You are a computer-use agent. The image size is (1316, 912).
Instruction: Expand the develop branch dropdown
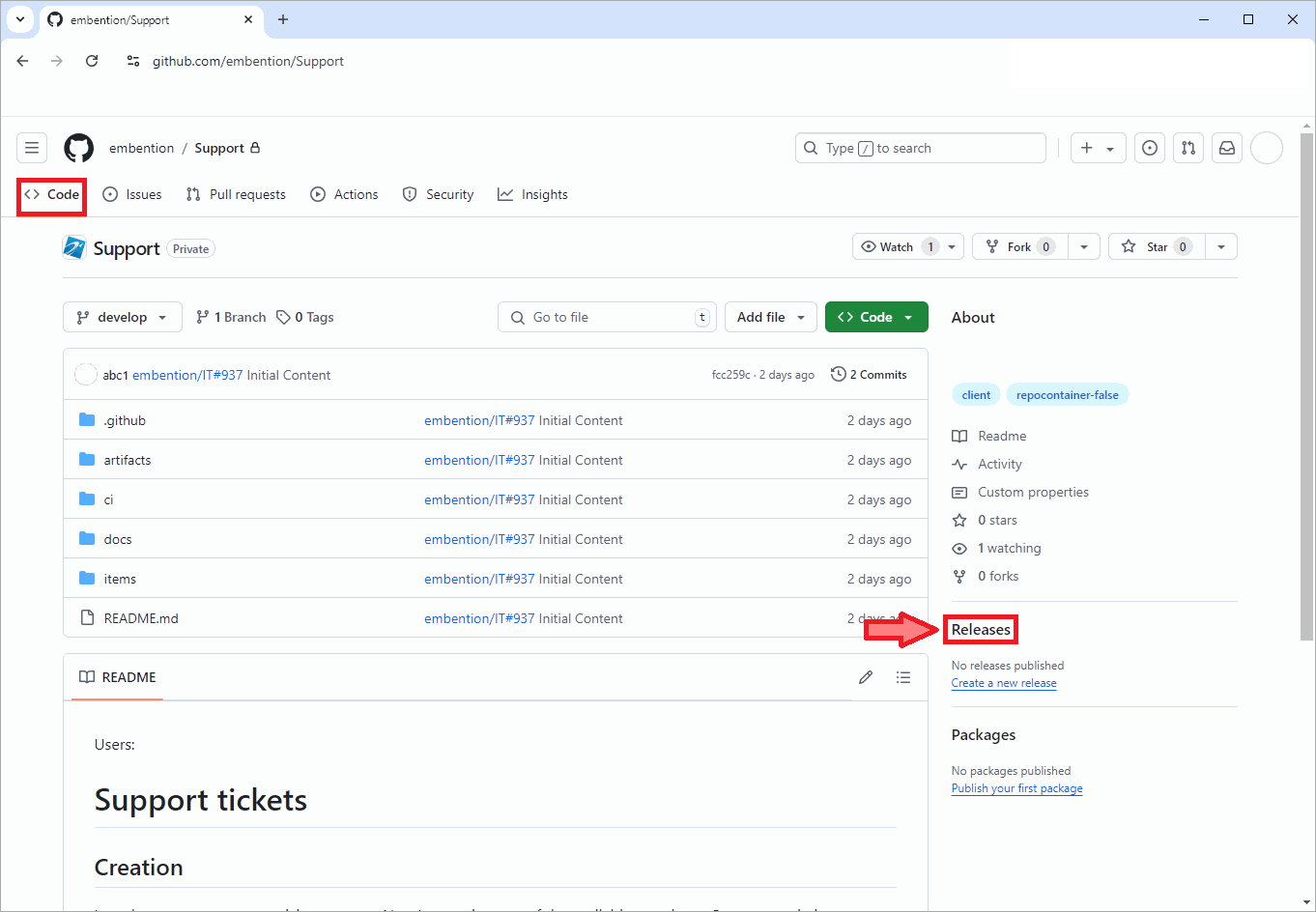(x=123, y=317)
